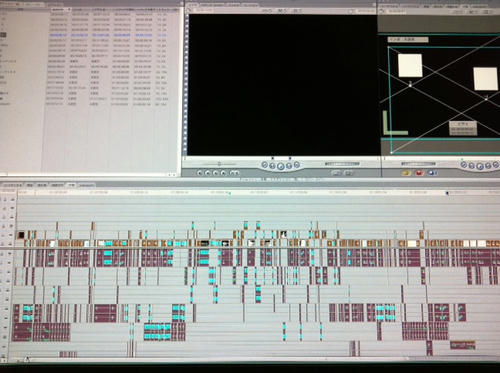Select the leftmost sequence tab in the Timeline

click(x=13, y=185)
